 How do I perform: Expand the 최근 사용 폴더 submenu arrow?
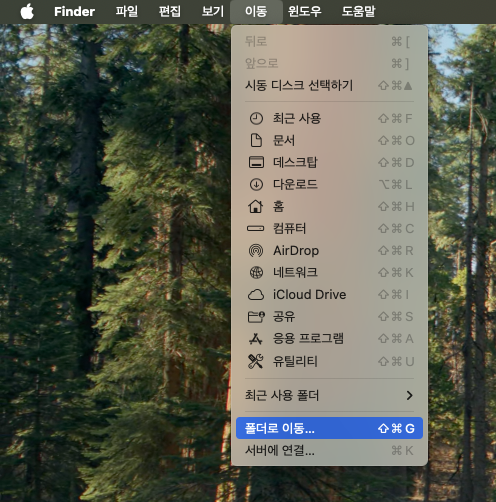click(x=409, y=395)
